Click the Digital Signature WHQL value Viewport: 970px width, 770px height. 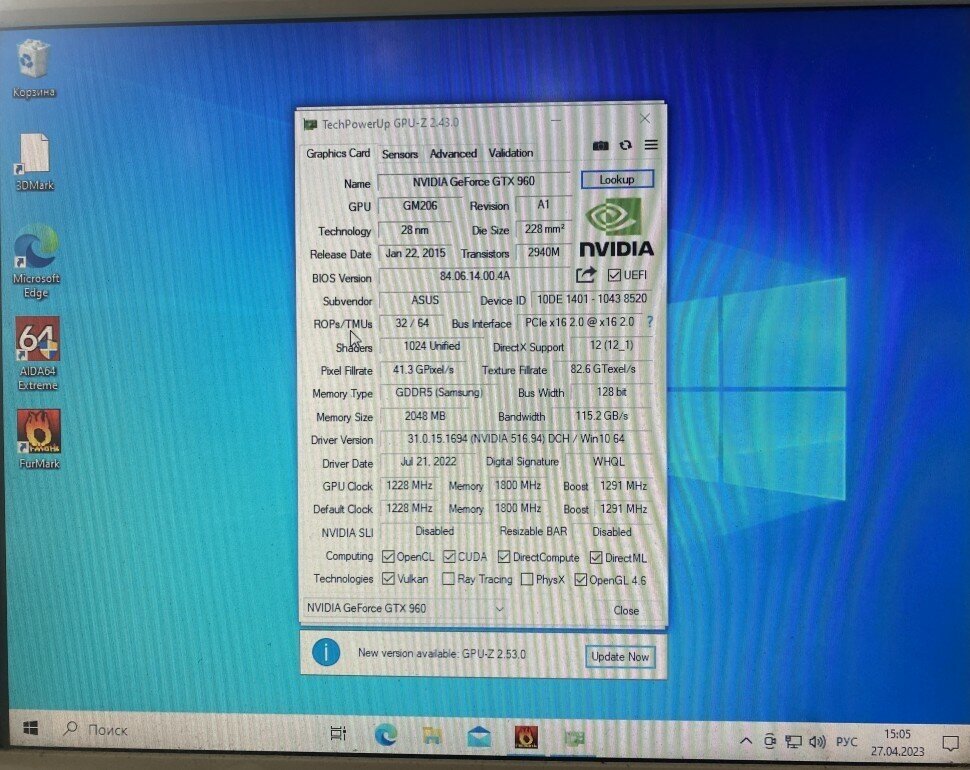609,462
